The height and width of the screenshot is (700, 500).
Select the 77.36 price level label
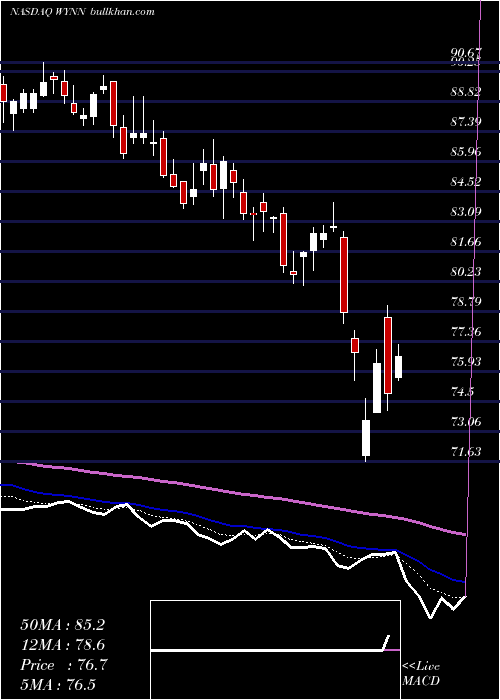(466, 332)
